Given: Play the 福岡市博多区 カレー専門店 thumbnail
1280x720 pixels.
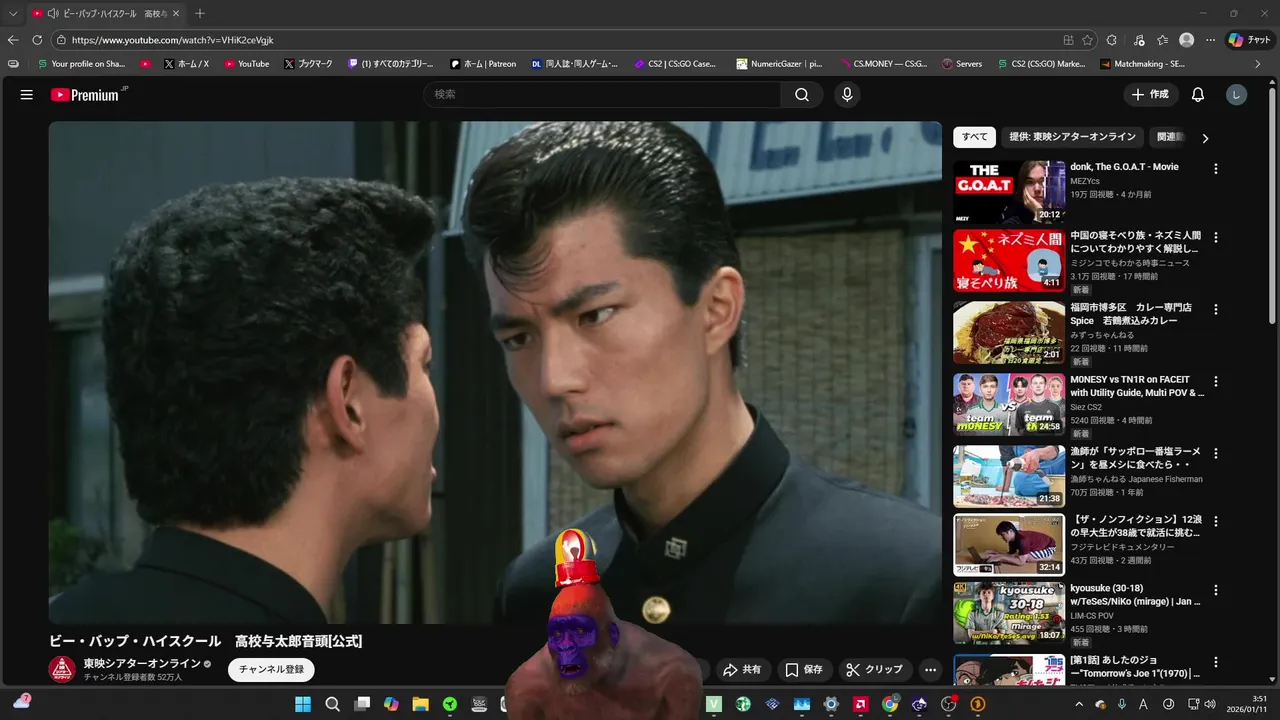Looking at the screenshot, I should point(1009,333).
